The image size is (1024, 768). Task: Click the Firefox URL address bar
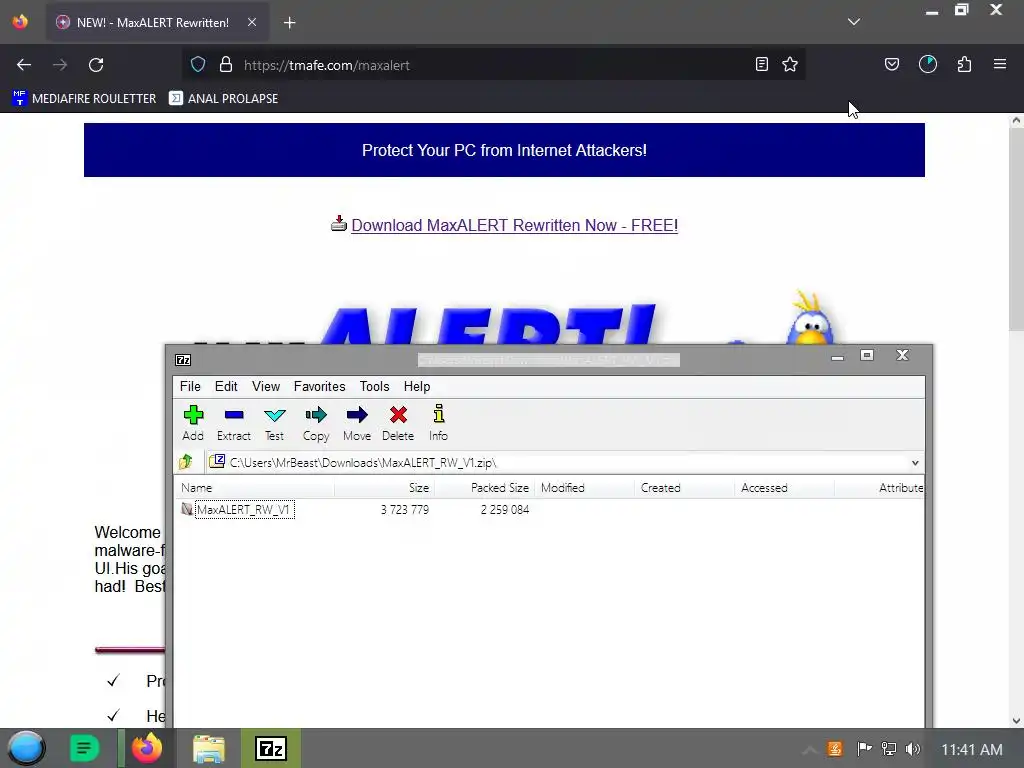493,65
